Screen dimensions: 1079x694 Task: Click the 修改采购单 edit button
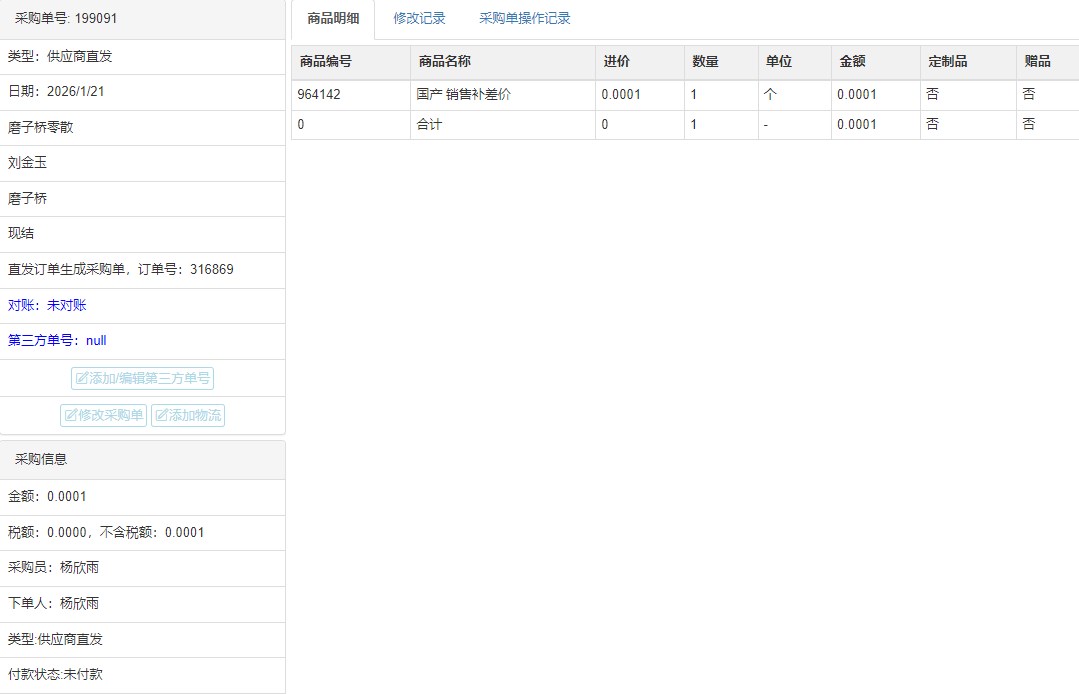[103, 415]
